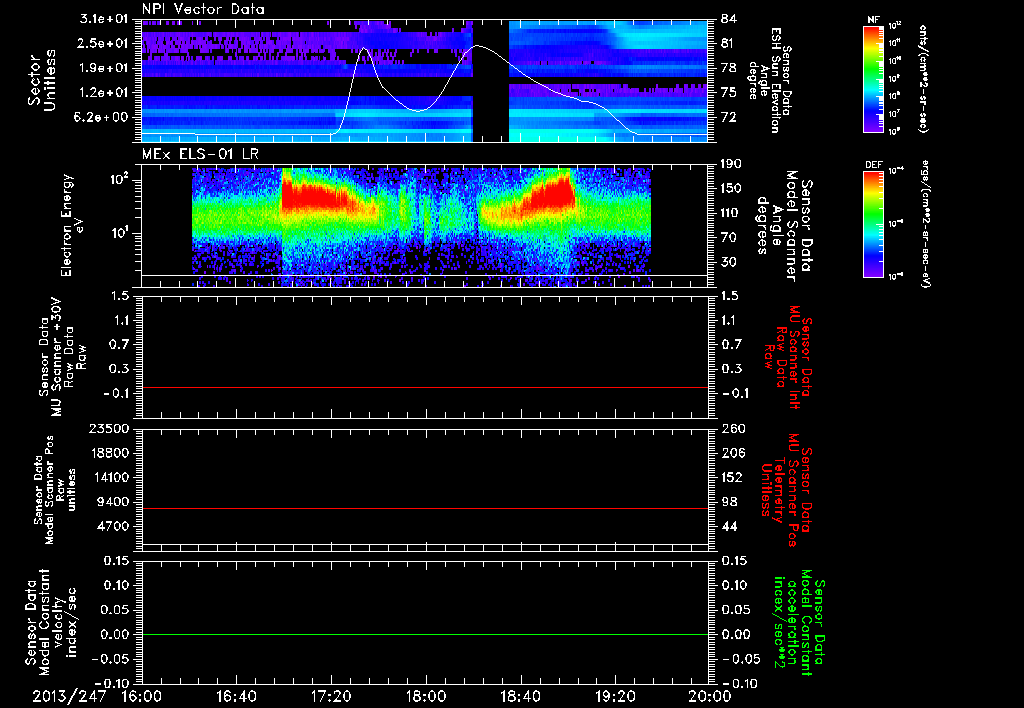Image resolution: width=1024 pixels, height=708 pixels.
Task: Click the black data gap in NPI plot
Action: point(490,80)
